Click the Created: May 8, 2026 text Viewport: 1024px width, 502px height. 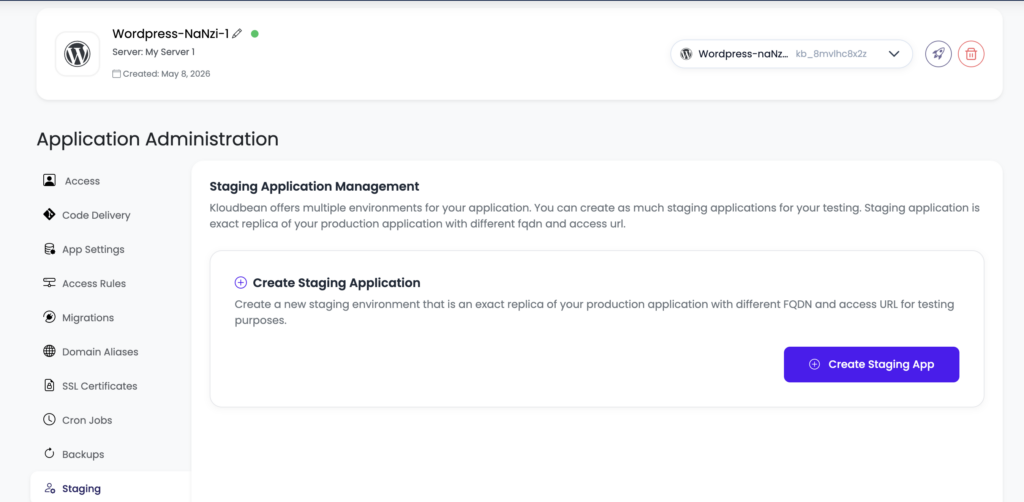coord(167,74)
